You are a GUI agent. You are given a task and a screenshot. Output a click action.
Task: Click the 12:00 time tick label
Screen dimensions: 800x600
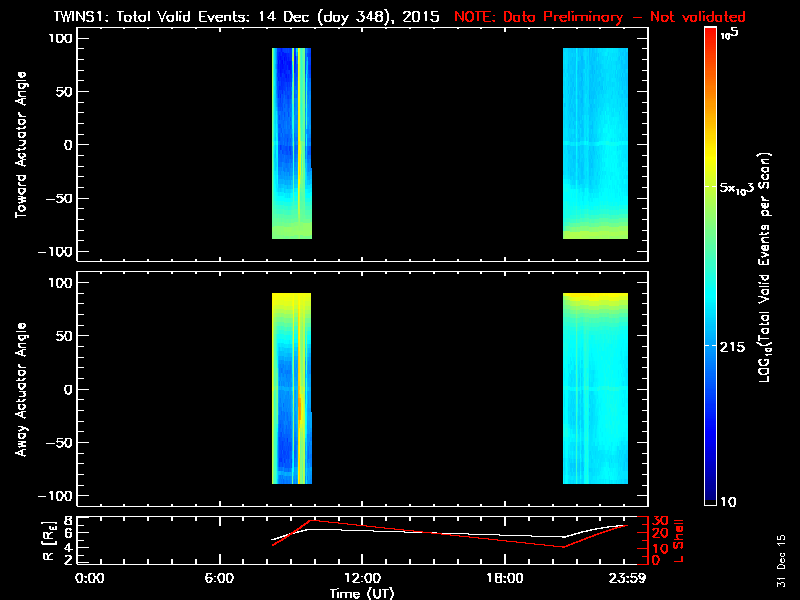click(x=362, y=578)
